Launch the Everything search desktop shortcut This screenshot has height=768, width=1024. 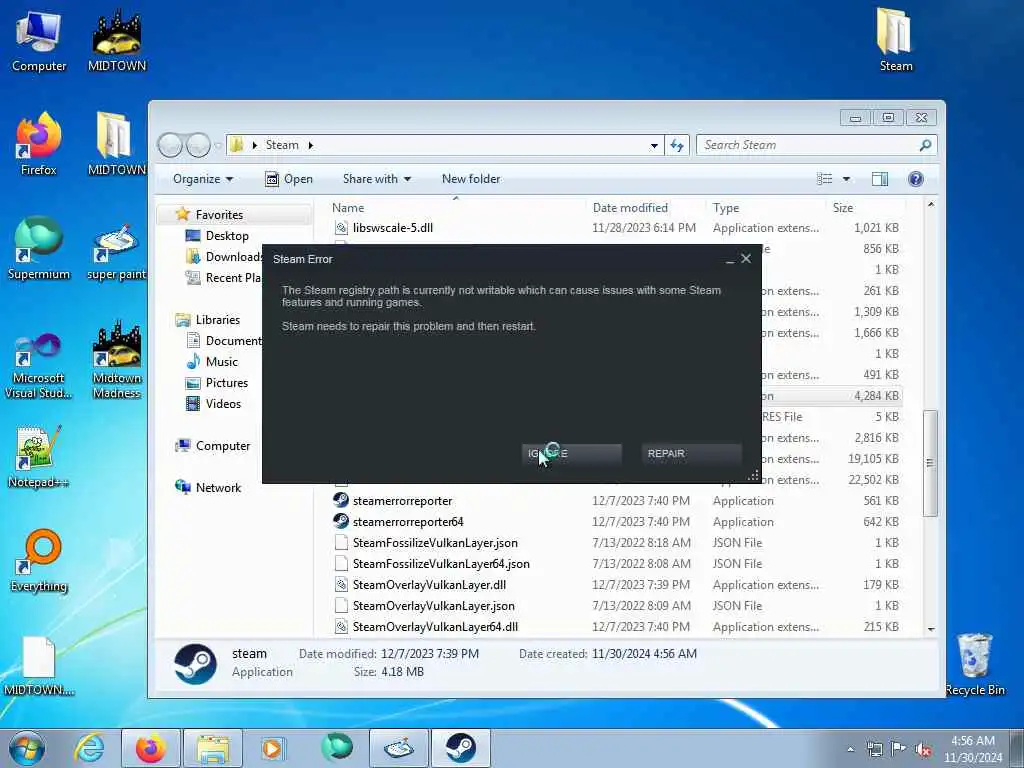39,560
